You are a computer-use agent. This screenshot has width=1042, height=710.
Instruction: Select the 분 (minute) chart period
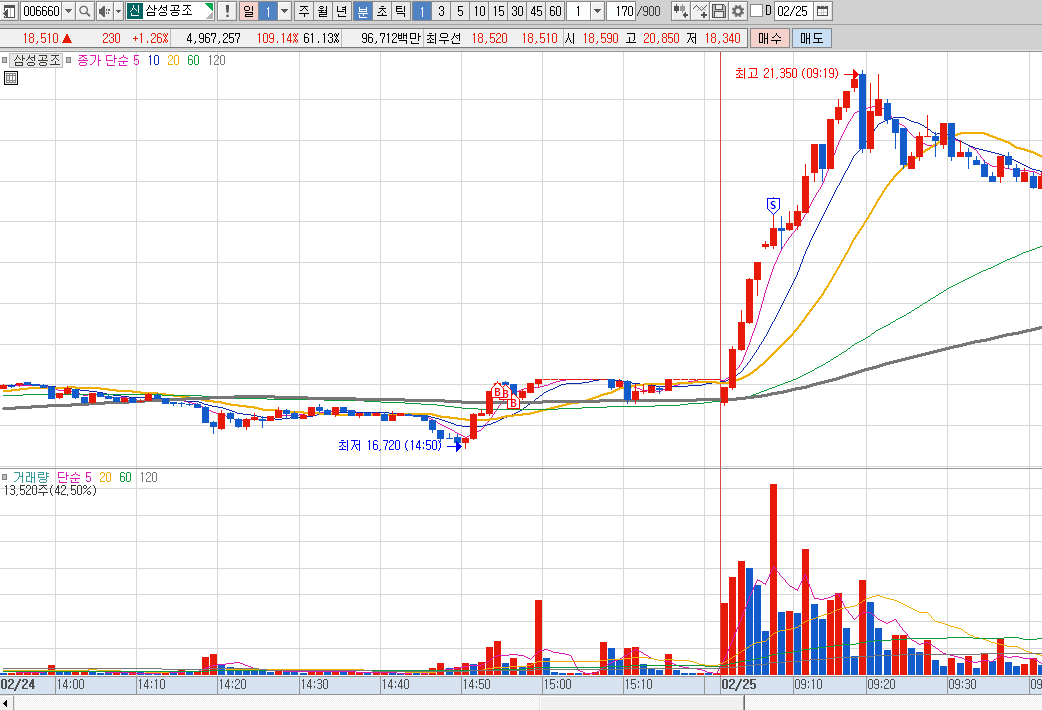363,11
